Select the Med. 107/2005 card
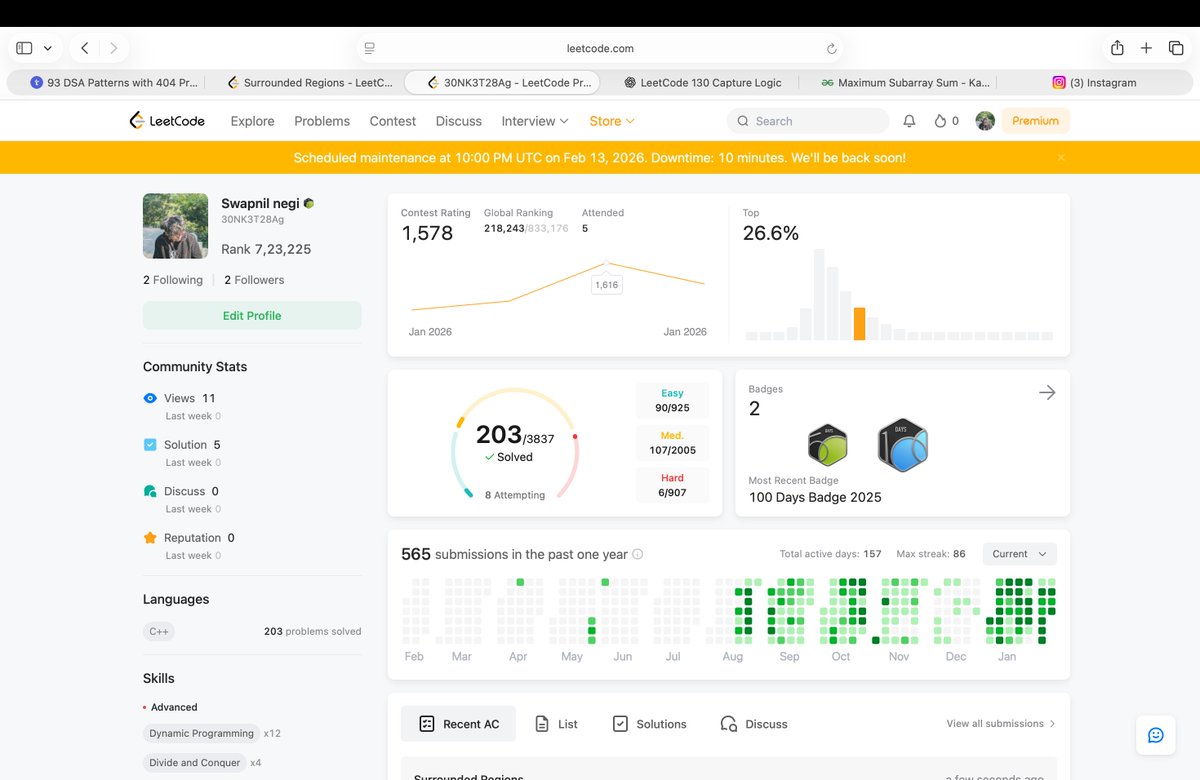 click(672, 443)
